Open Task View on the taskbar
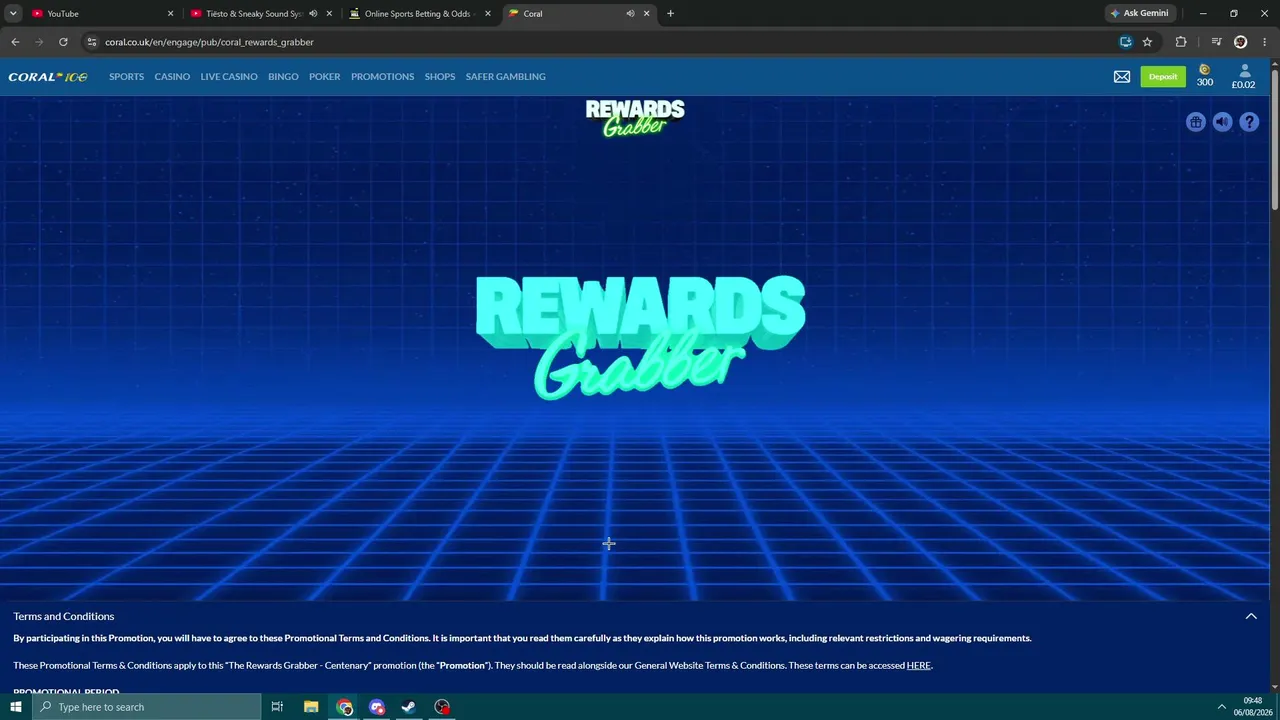1280x720 pixels. 277,707
